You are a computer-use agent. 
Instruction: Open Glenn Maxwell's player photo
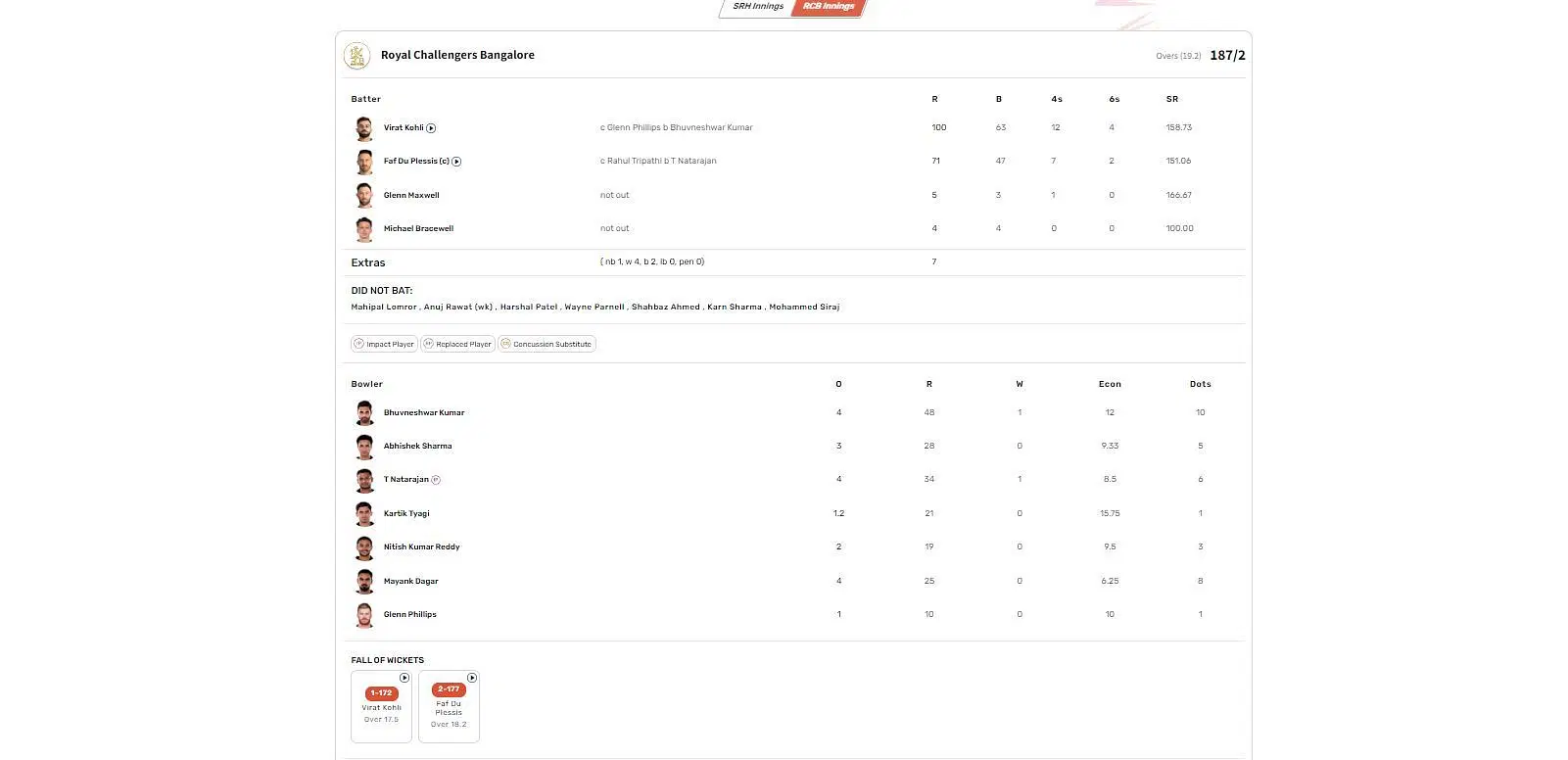(364, 195)
